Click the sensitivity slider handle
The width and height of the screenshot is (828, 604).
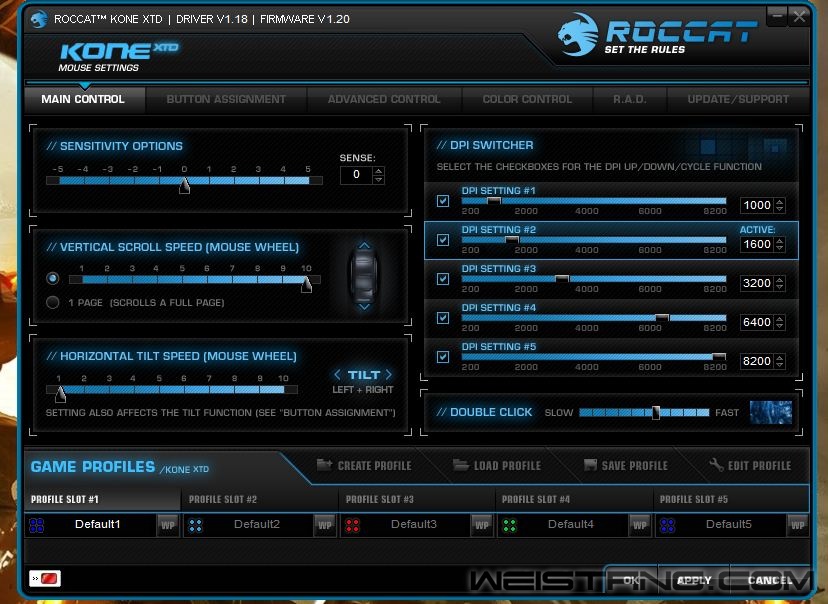pos(184,185)
